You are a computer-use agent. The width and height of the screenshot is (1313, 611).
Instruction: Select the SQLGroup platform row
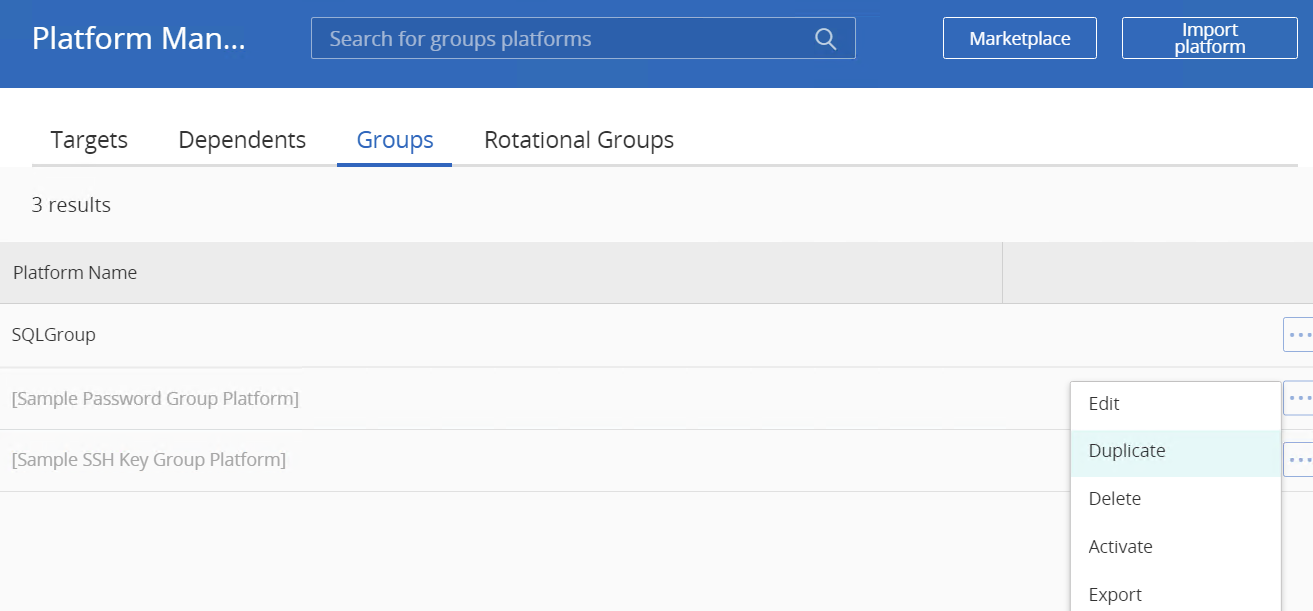click(656, 335)
